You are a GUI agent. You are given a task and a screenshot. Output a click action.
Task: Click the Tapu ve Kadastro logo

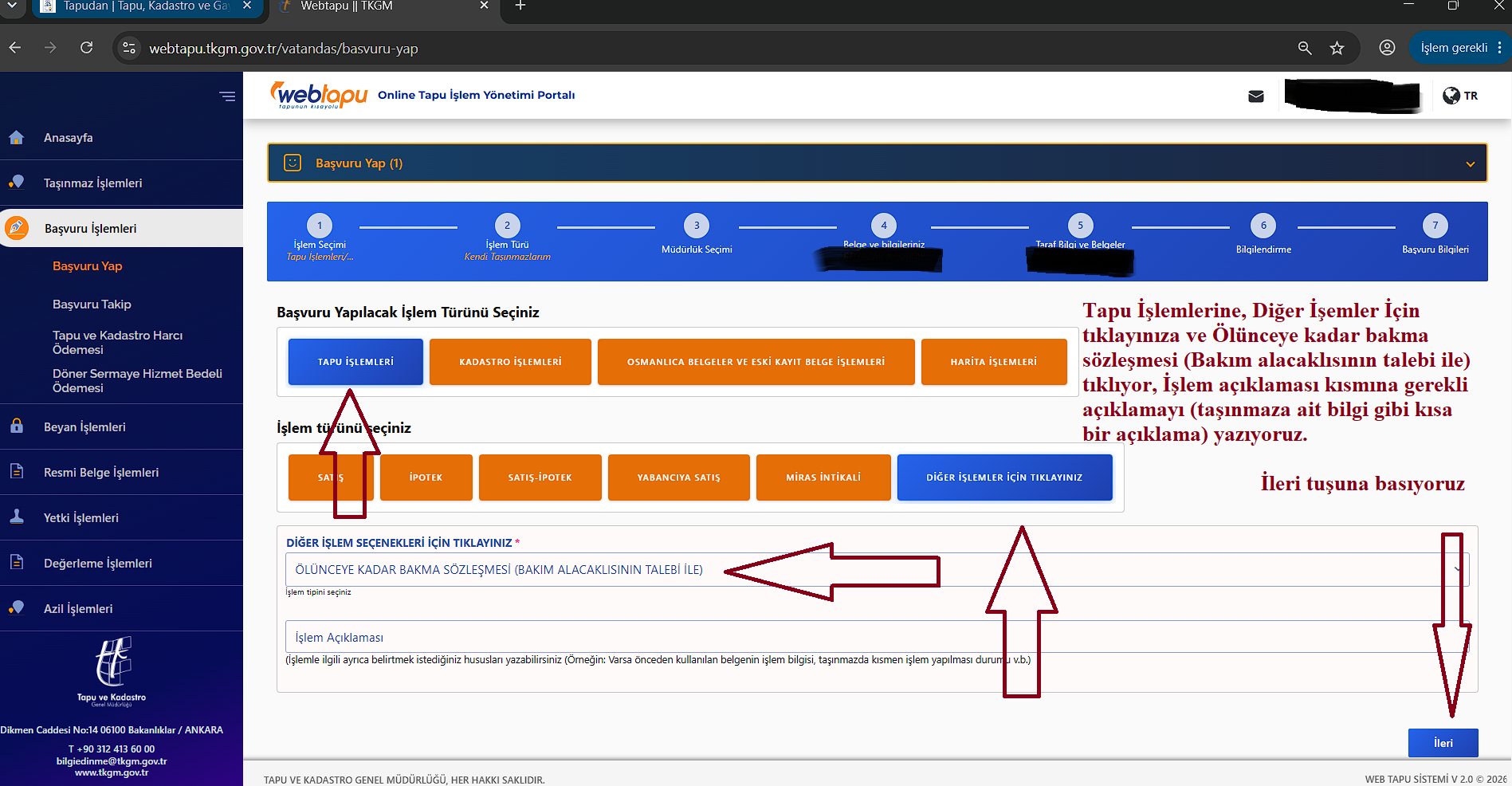pyautogui.click(x=112, y=670)
